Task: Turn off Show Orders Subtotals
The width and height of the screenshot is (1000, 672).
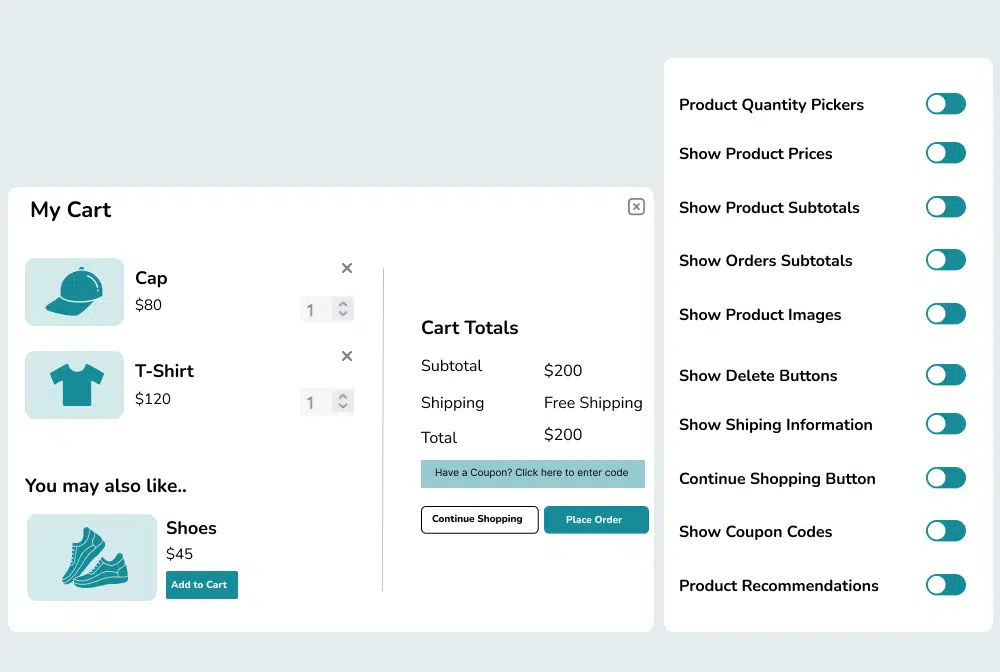Action: pyautogui.click(x=945, y=260)
